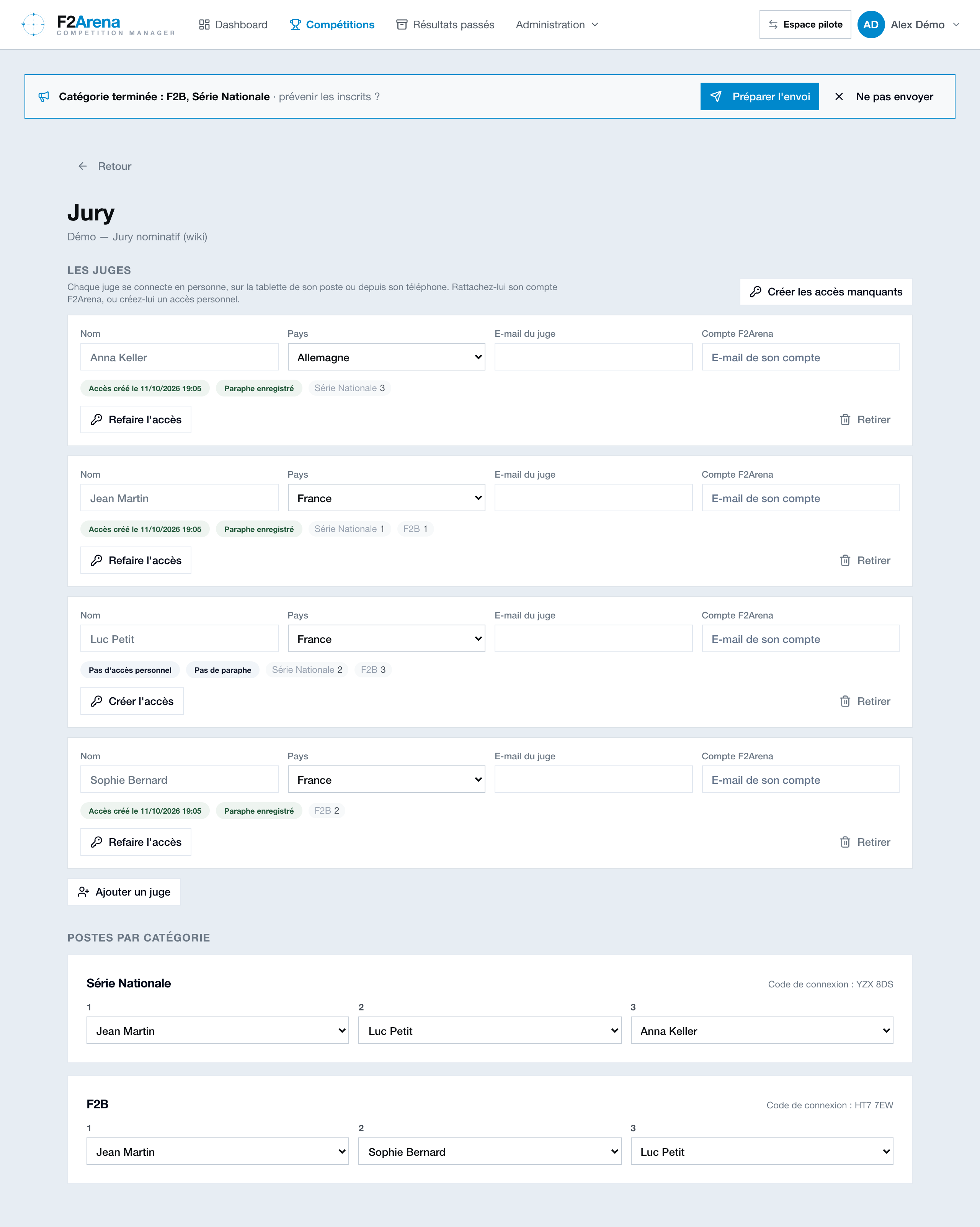Click 'Code de connexion : HT7 7EW' text
The width and height of the screenshot is (980, 1227).
(830, 1105)
